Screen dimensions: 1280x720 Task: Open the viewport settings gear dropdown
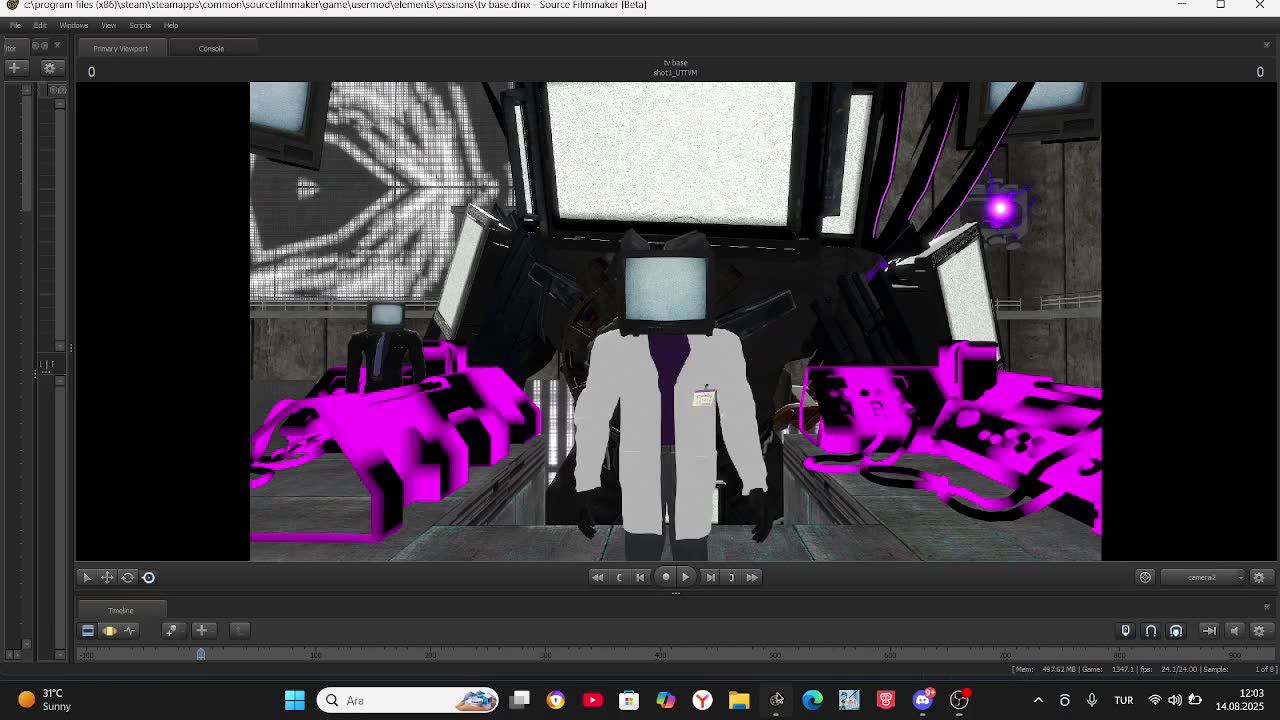[x=1260, y=577]
